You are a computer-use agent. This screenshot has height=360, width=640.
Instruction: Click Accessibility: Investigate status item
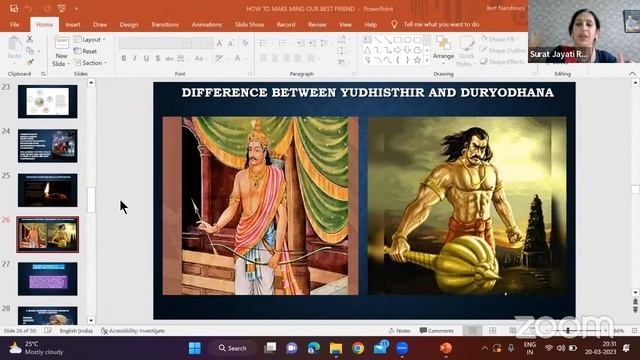point(133,331)
